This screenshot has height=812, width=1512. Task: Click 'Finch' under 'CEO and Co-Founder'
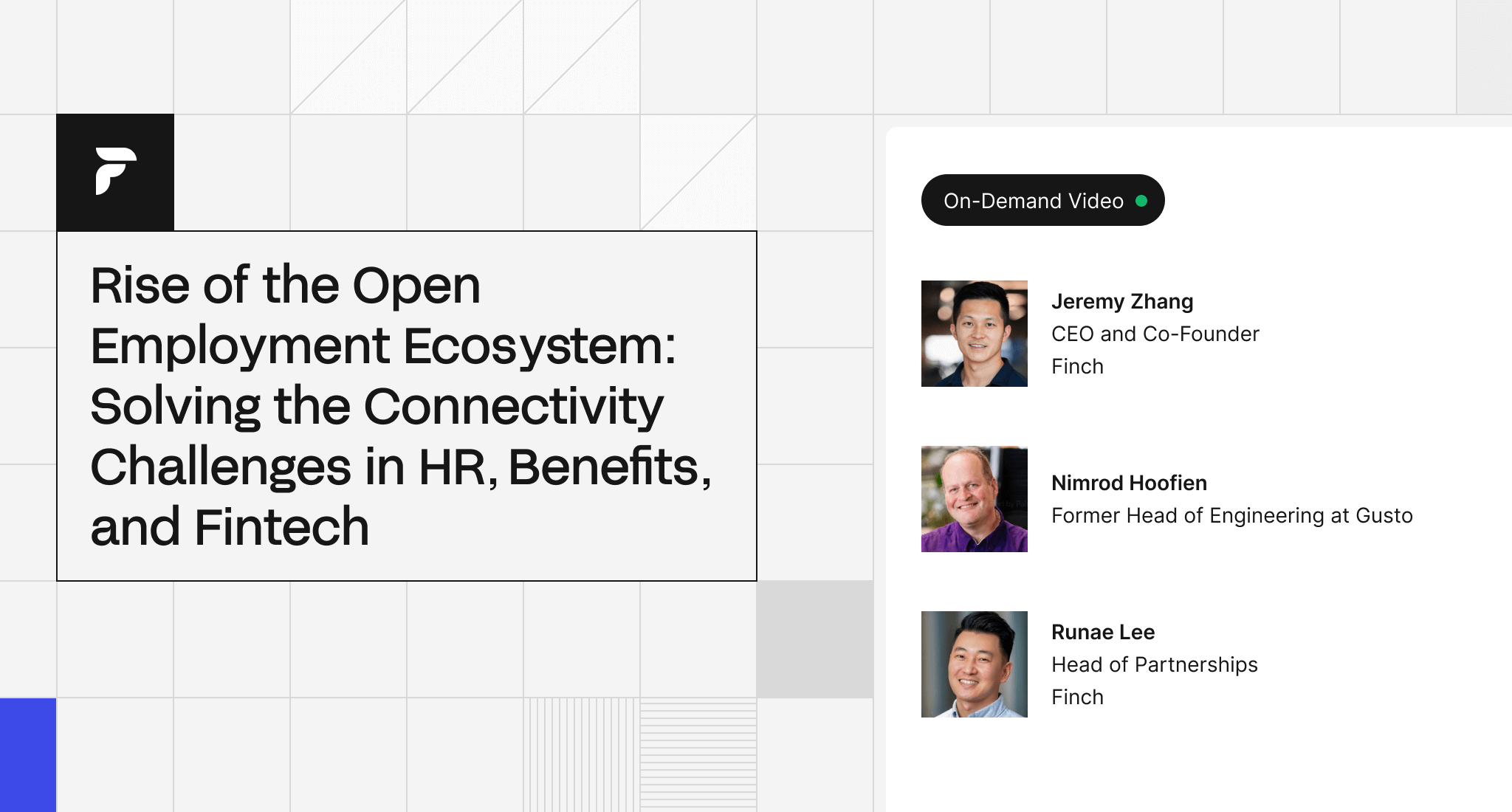pyautogui.click(x=1077, y=366)
